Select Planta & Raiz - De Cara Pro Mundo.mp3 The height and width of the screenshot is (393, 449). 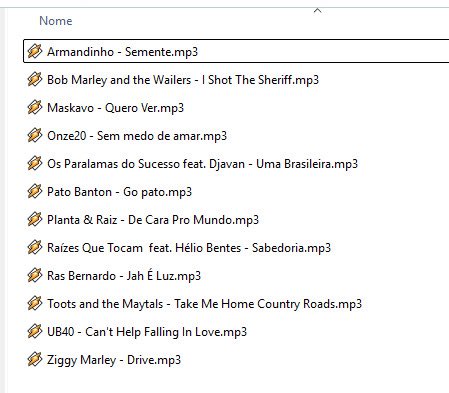[x=153, y=220]
